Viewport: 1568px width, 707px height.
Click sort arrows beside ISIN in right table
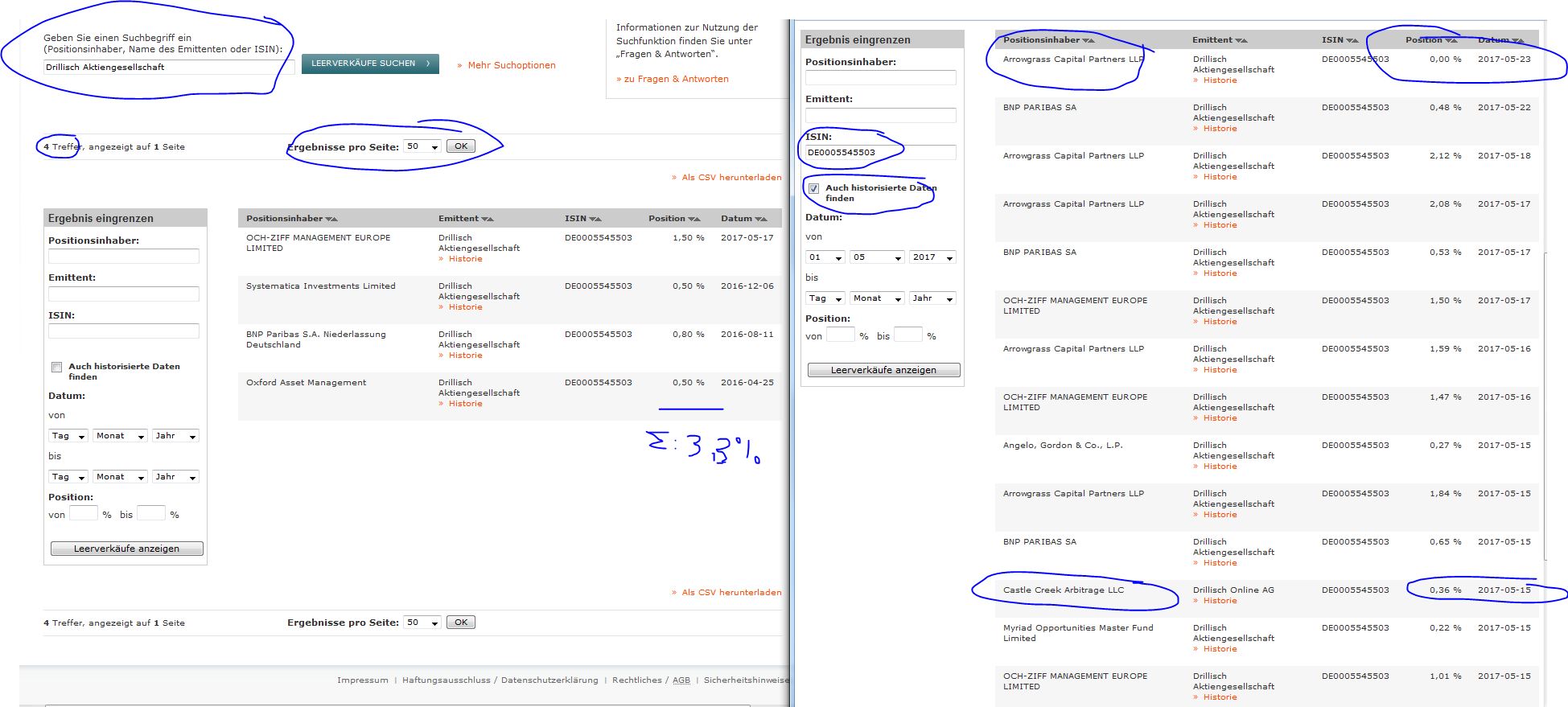[x=1352, y=40]
